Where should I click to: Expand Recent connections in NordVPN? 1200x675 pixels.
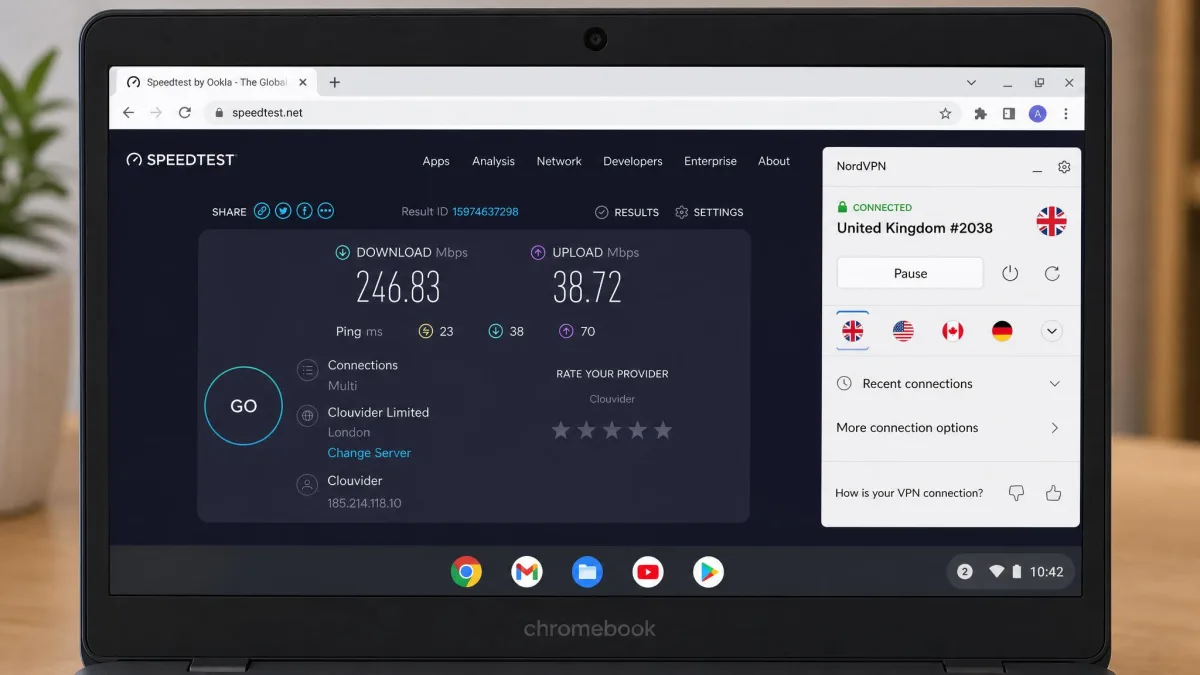(x=948, y=384)
